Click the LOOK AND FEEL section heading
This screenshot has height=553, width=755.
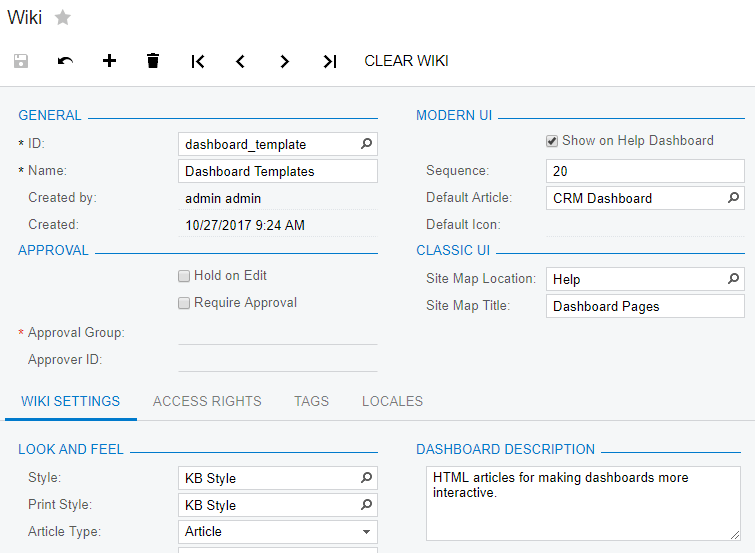[71, 449]
